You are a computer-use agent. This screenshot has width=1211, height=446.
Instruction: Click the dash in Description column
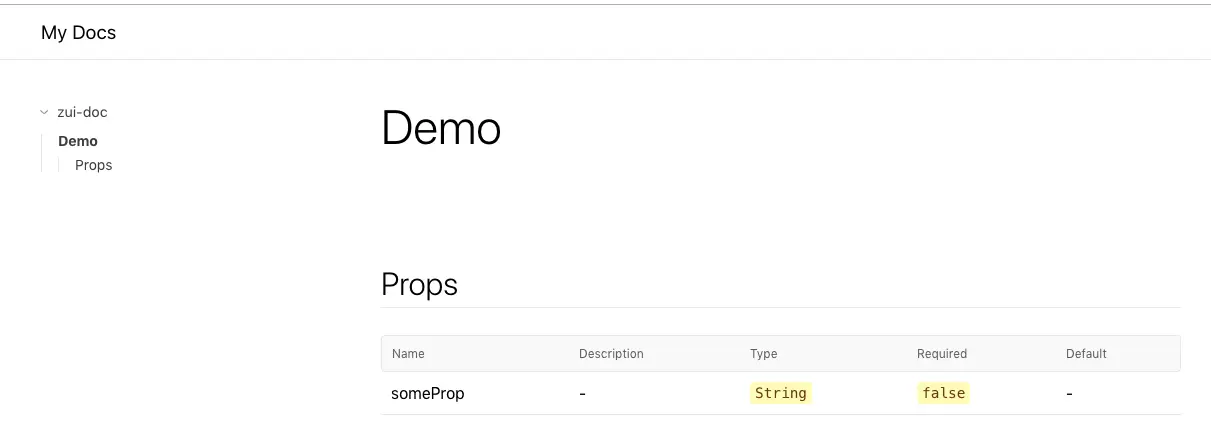[x=582, y=394]
